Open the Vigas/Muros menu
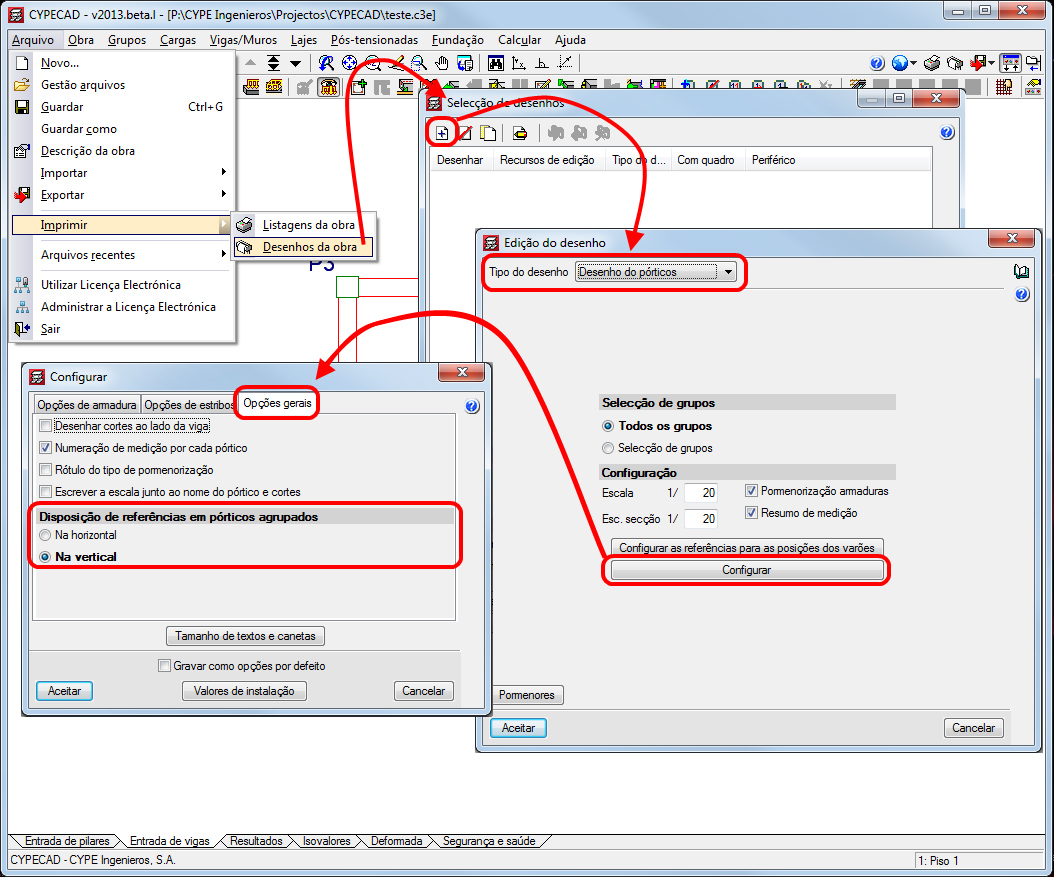The width and height of the screenshot is (1054, 877). [243, 40]
